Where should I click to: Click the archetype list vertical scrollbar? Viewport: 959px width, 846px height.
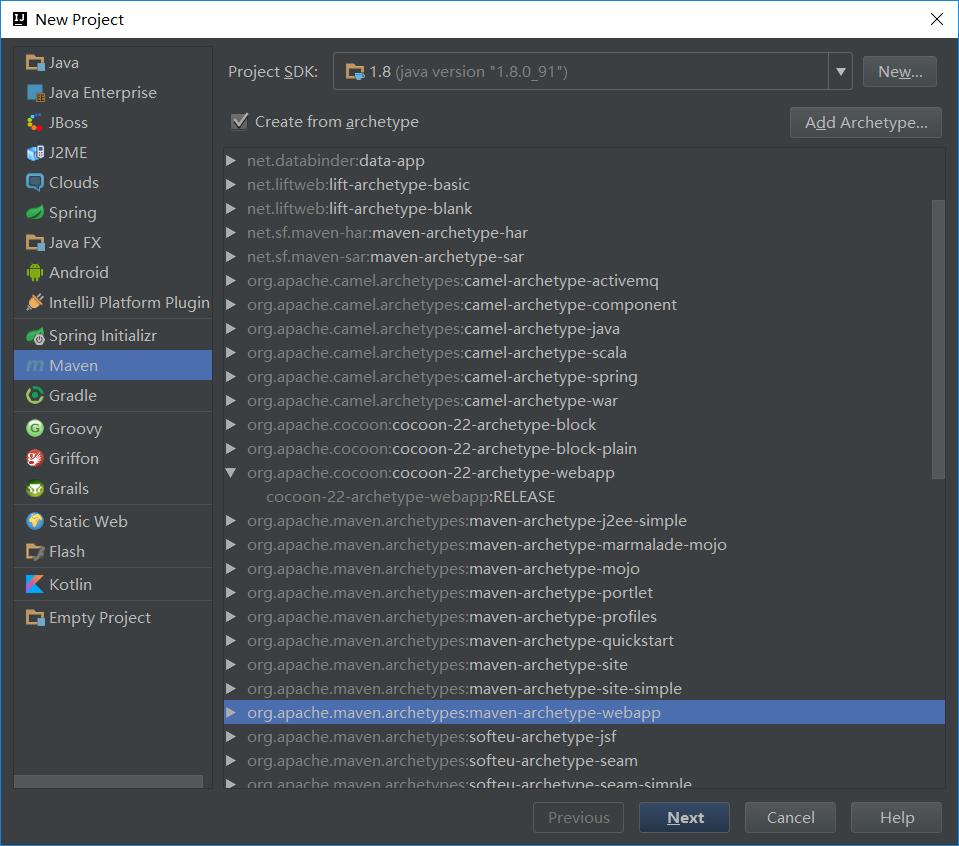click(938, 340)
